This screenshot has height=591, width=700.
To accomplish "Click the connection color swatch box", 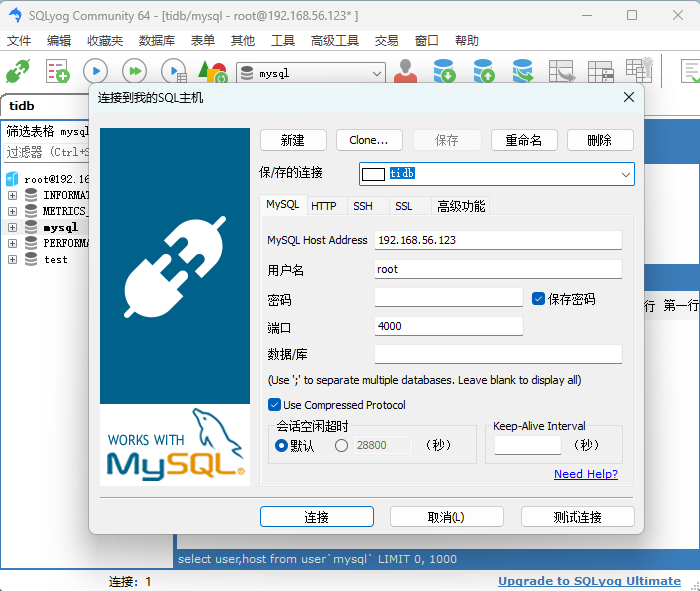I will coord(373,174).
